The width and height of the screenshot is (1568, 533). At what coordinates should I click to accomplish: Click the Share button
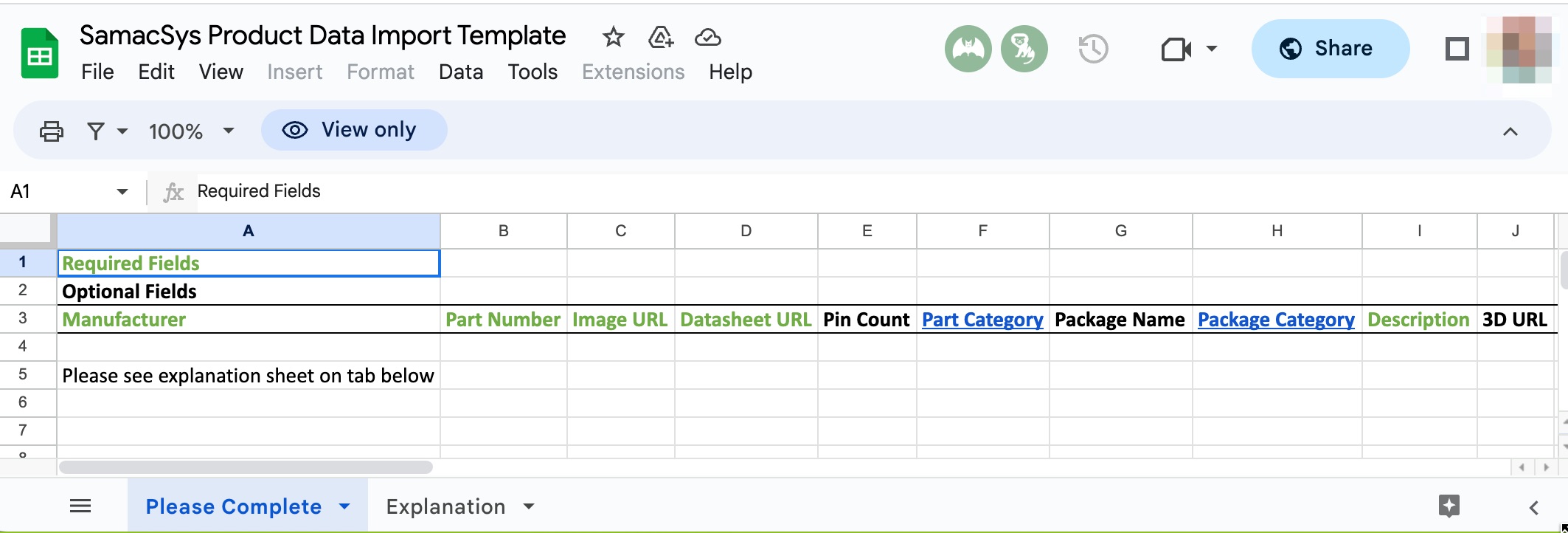tap(1330, 49)
